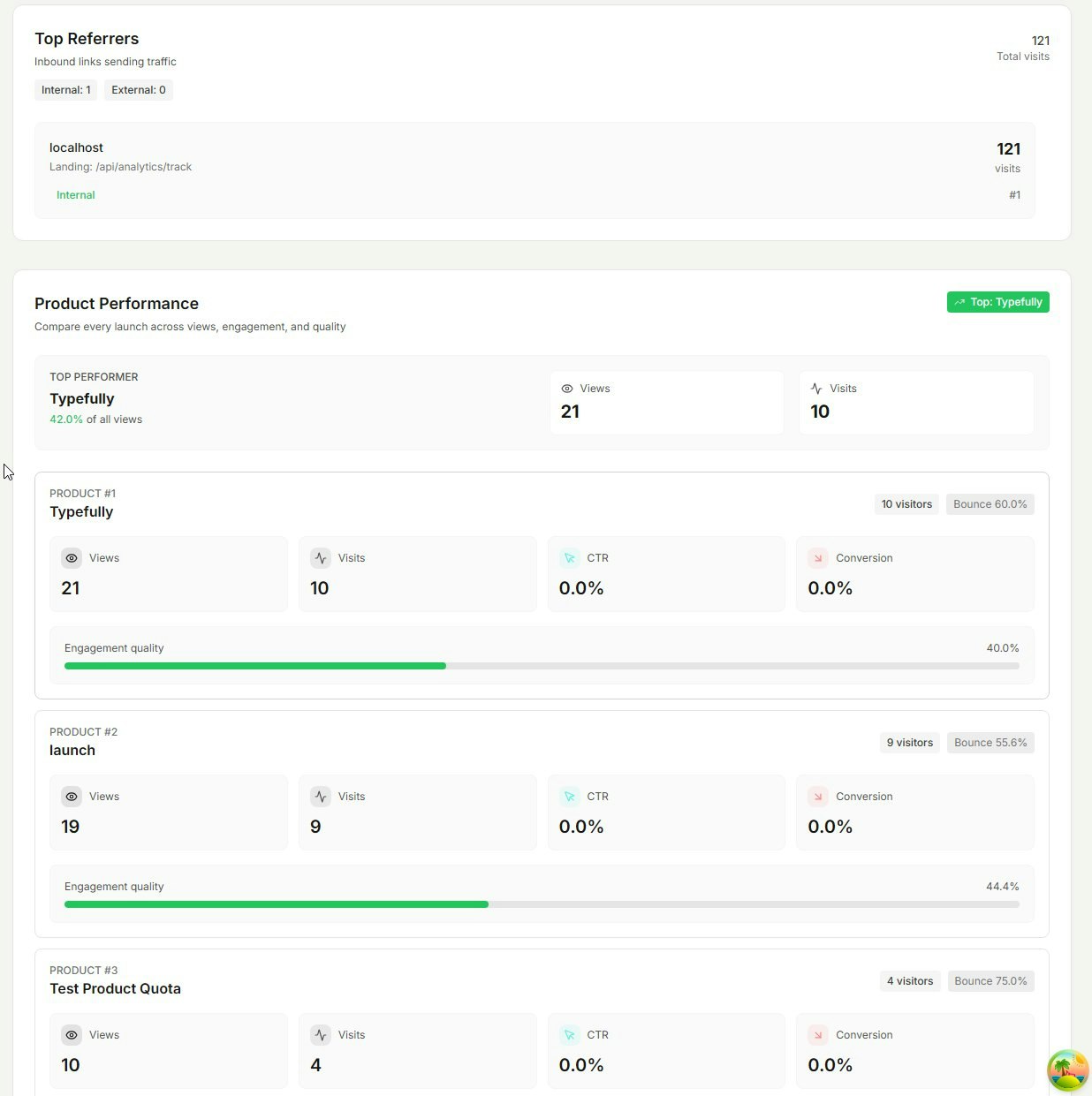Viewport: 1092px width, 1096px height.
Task: Click the Visits pulse icon in Top Performer card
Action: tap(815, 389)
